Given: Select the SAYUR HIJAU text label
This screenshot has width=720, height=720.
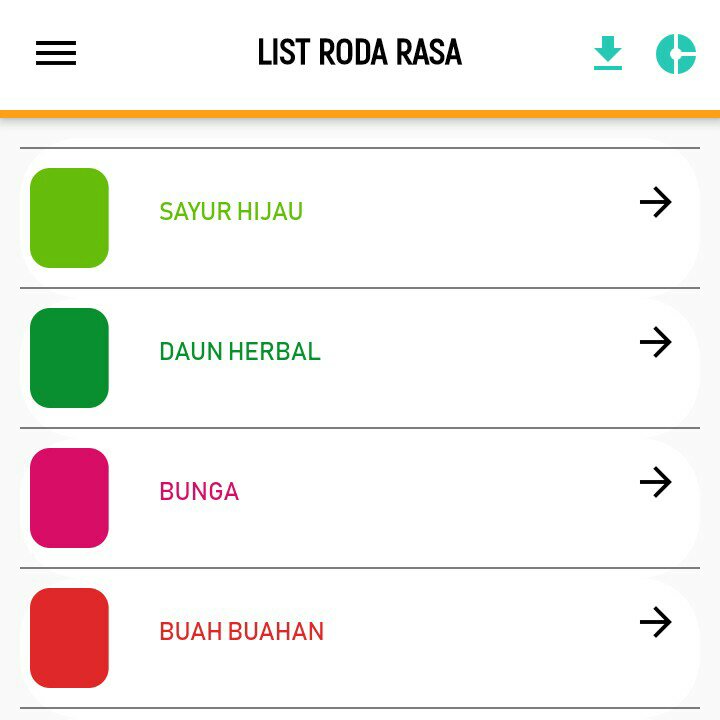Looking at the screenshot, I should click(x=231, y=212).
